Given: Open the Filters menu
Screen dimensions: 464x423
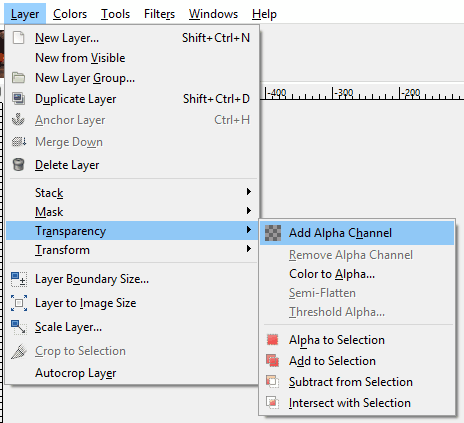Looking at the screenshot, I should pos(159,14).
